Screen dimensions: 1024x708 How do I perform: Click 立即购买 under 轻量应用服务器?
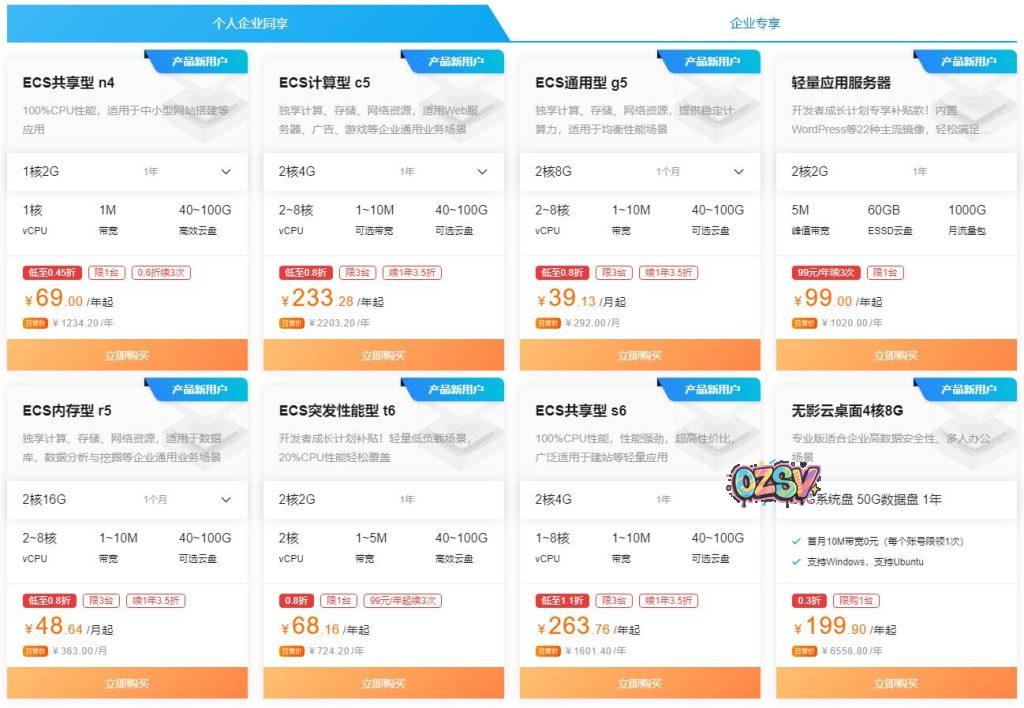point(896,355)
